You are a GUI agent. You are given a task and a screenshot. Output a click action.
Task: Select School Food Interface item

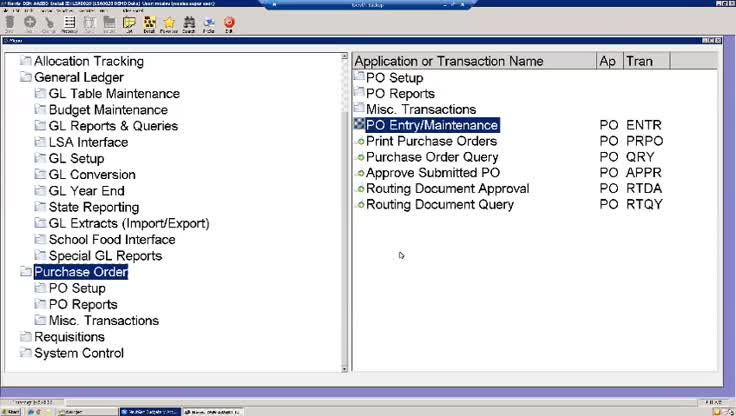tap(112, 239)
